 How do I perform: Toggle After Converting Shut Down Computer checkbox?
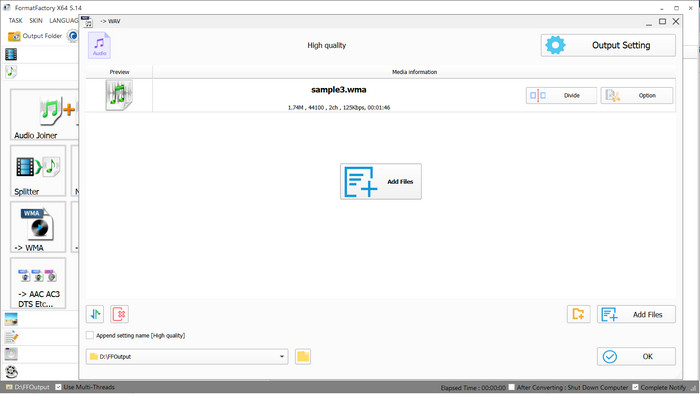pyautogui.click(x=512, y=387)
